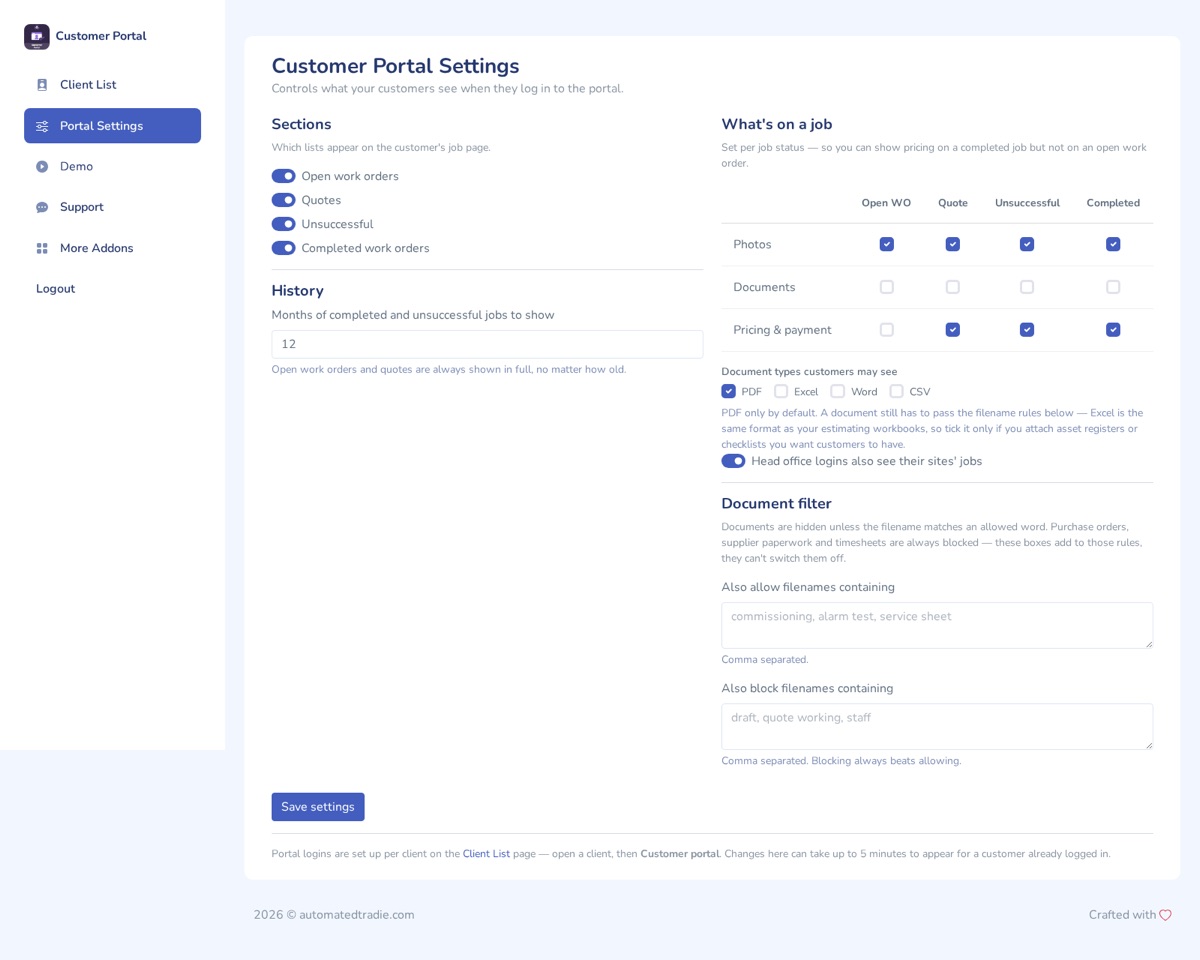Check Documents for Completed column

pyautogui.click(x=1113, y=287)
